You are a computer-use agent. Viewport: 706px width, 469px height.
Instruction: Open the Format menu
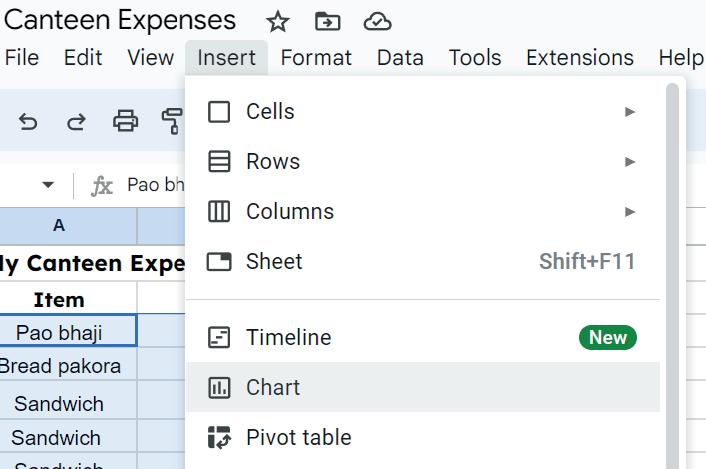[x=316, y=58]
